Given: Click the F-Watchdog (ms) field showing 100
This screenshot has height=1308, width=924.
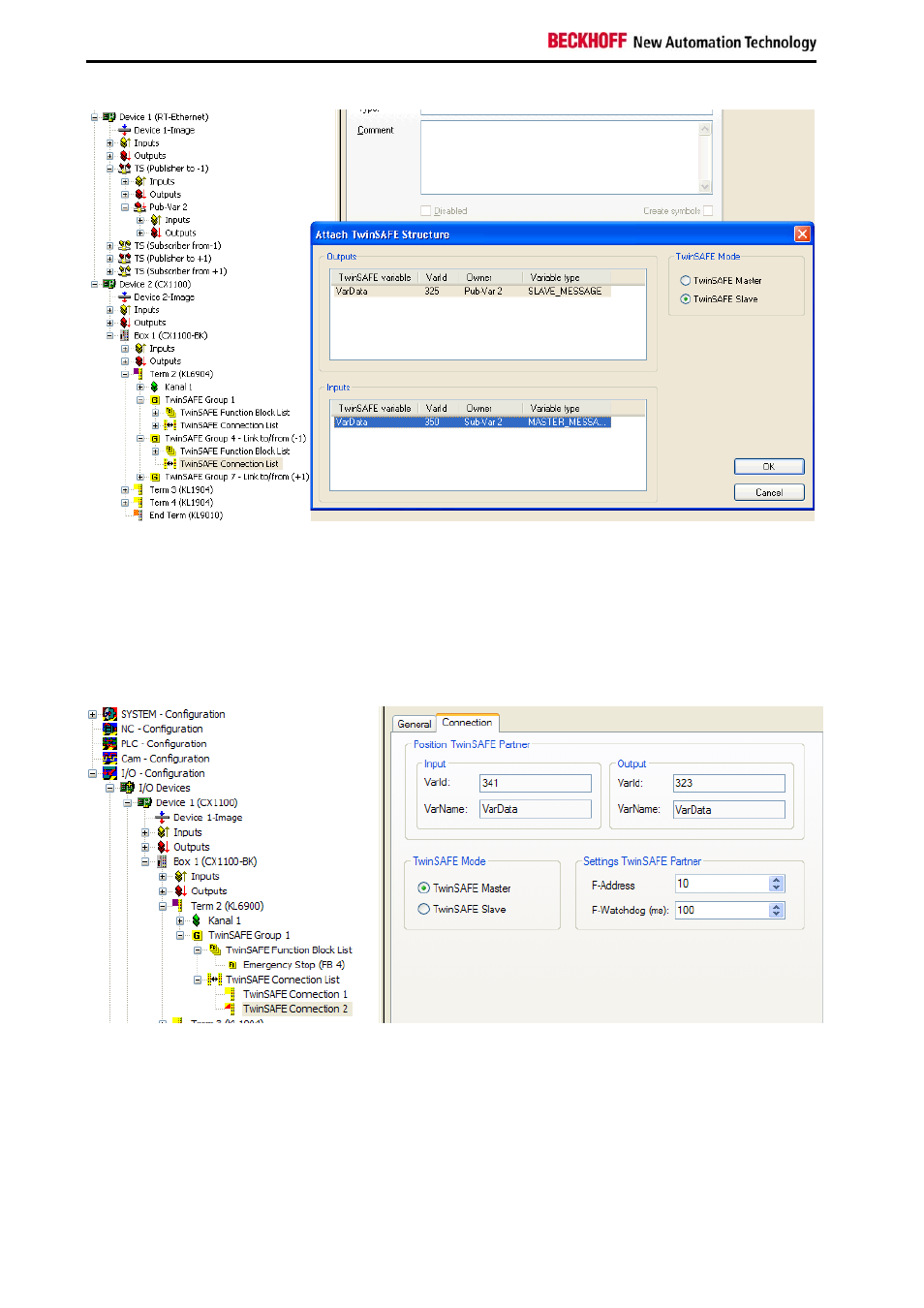Looking at the screenshot, I should [722, 911].
